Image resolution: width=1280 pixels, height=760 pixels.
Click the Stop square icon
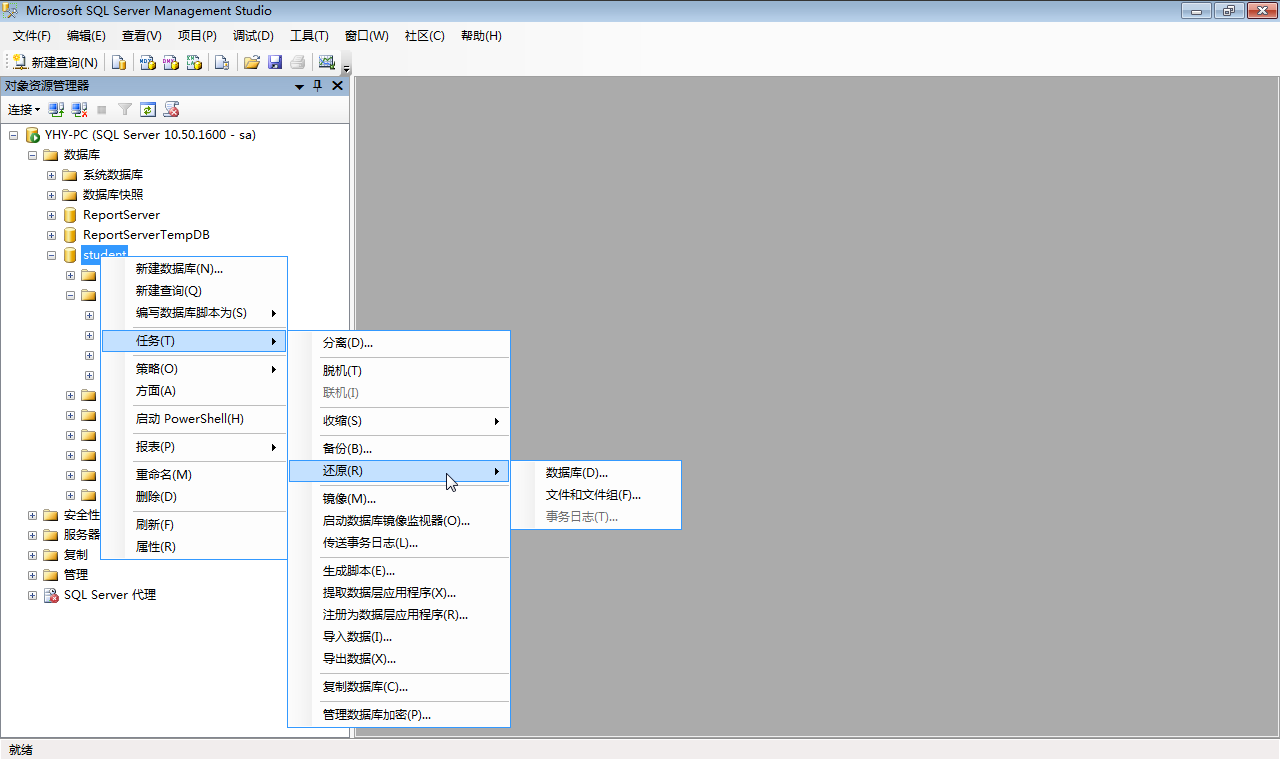point(102,109)
